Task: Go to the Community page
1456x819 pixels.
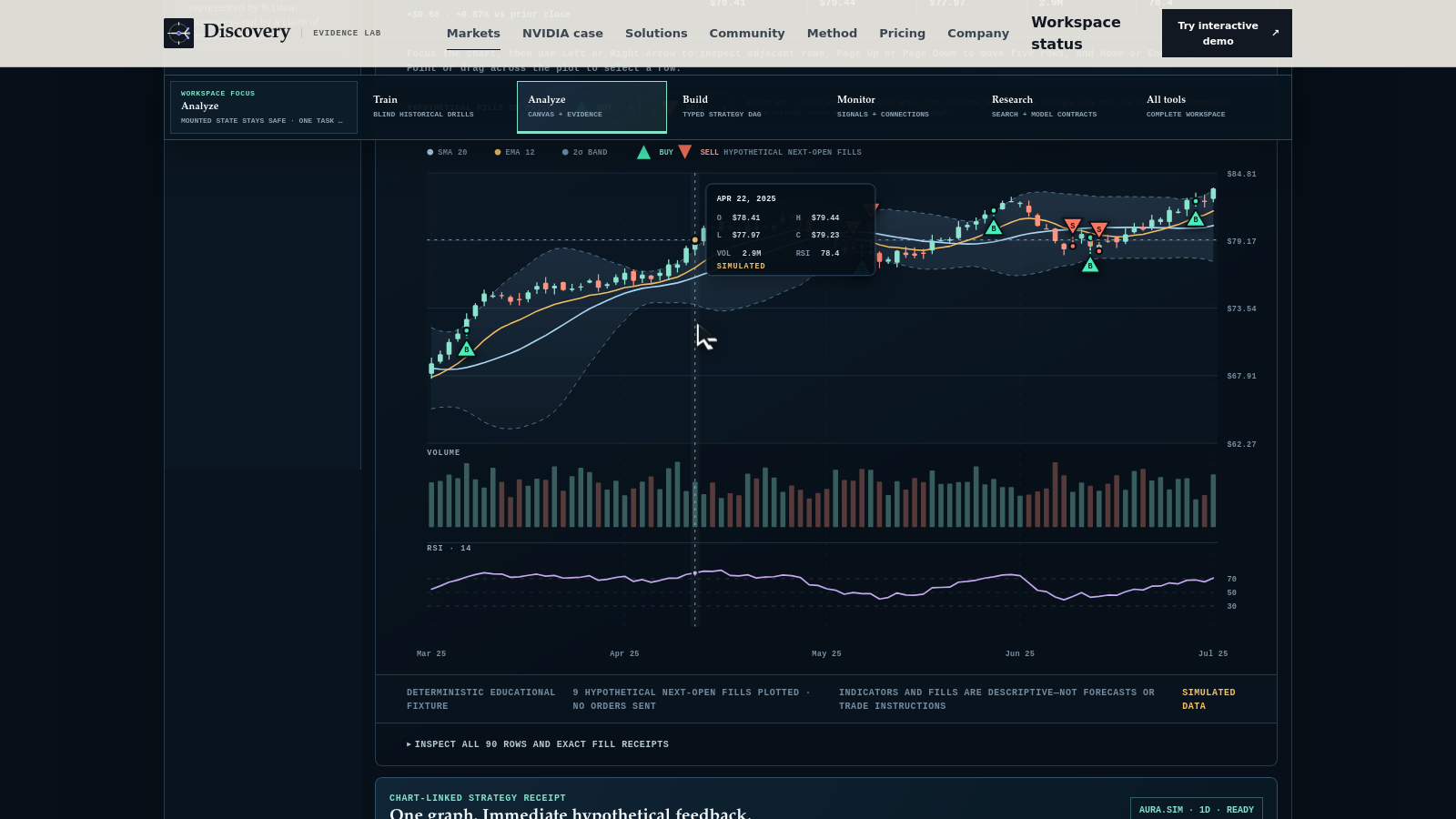Action: tap(747, 33)
